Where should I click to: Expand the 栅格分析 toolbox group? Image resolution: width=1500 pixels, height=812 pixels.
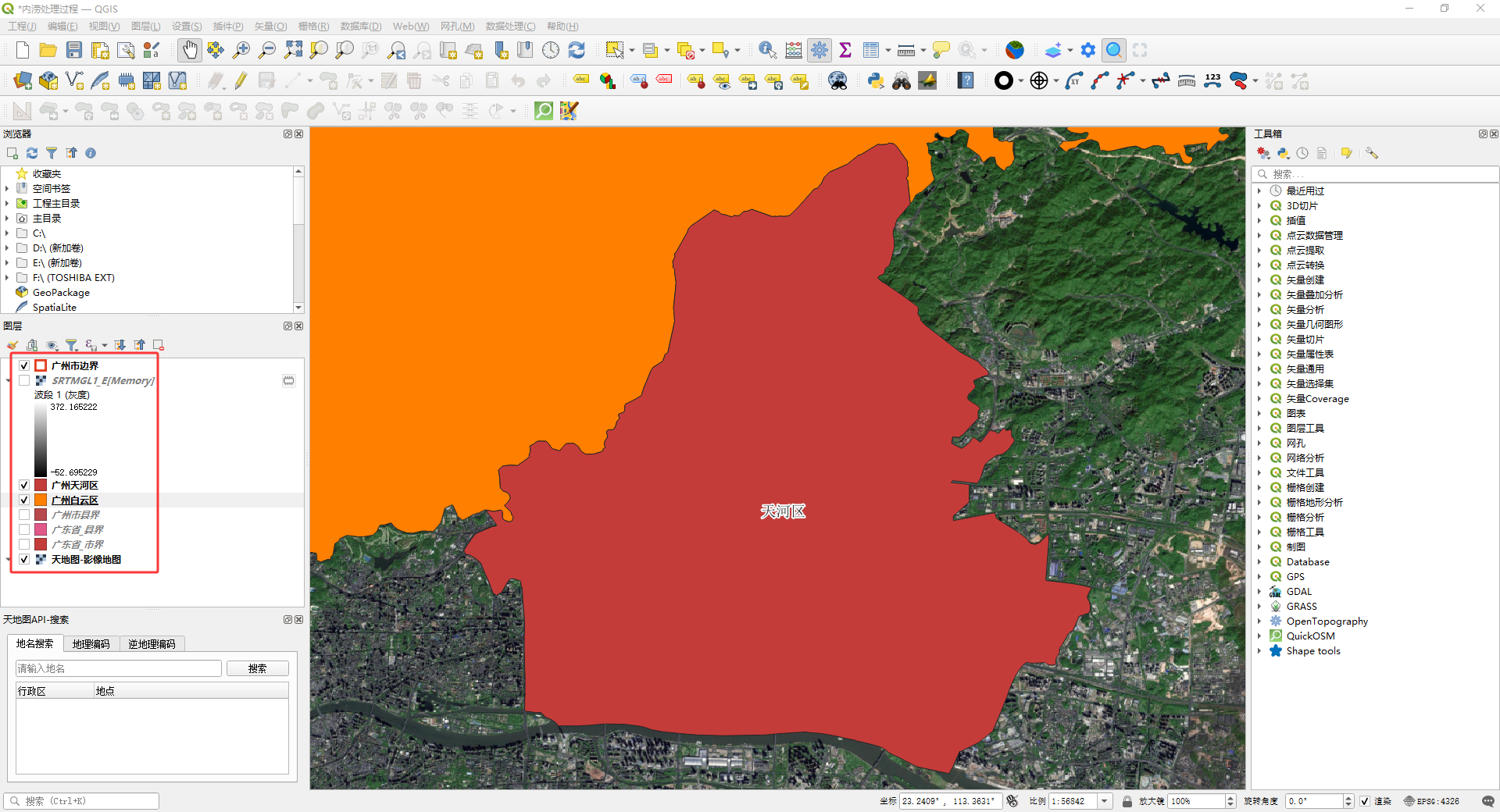click(x=1259, y=517)
